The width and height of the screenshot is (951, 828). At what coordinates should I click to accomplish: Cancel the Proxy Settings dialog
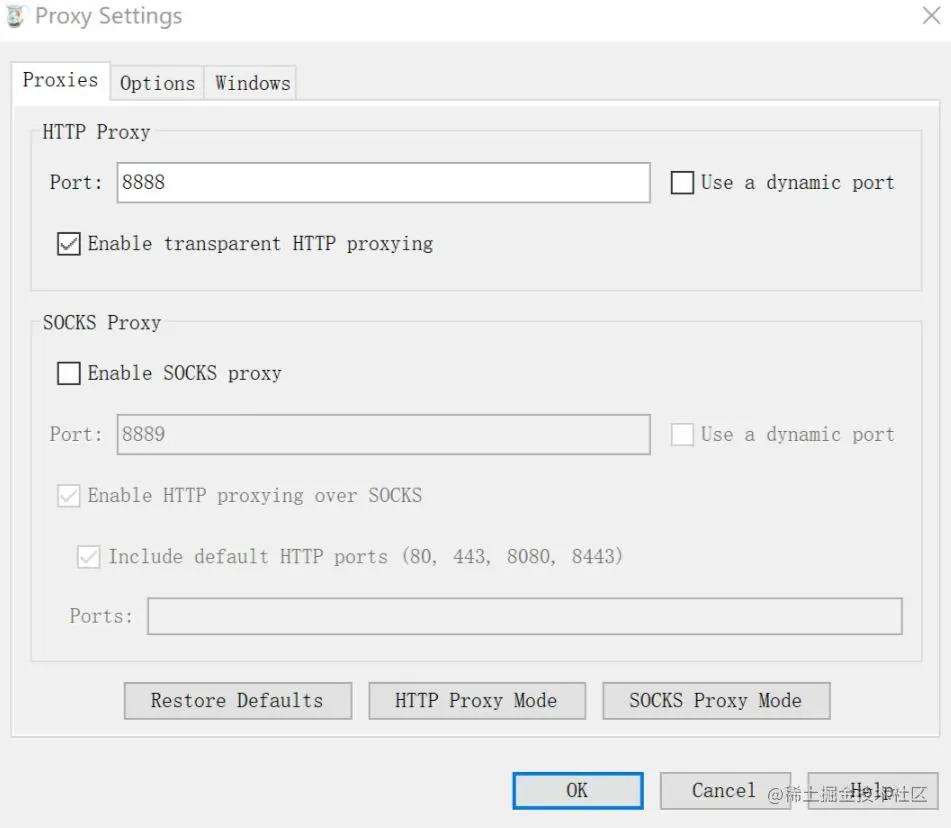[x=725, y=790]
